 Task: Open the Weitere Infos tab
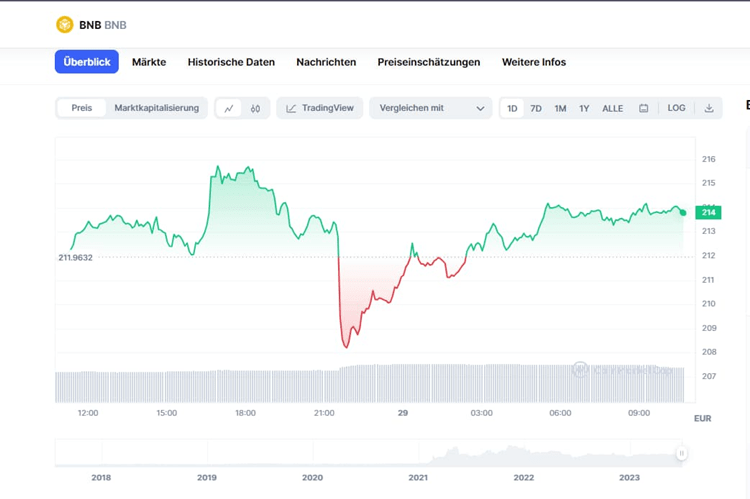point(534,62)
